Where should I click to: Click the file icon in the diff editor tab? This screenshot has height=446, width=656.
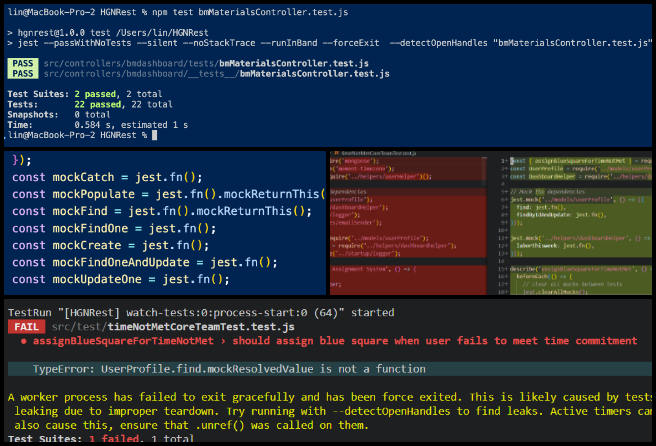point(336,153)
